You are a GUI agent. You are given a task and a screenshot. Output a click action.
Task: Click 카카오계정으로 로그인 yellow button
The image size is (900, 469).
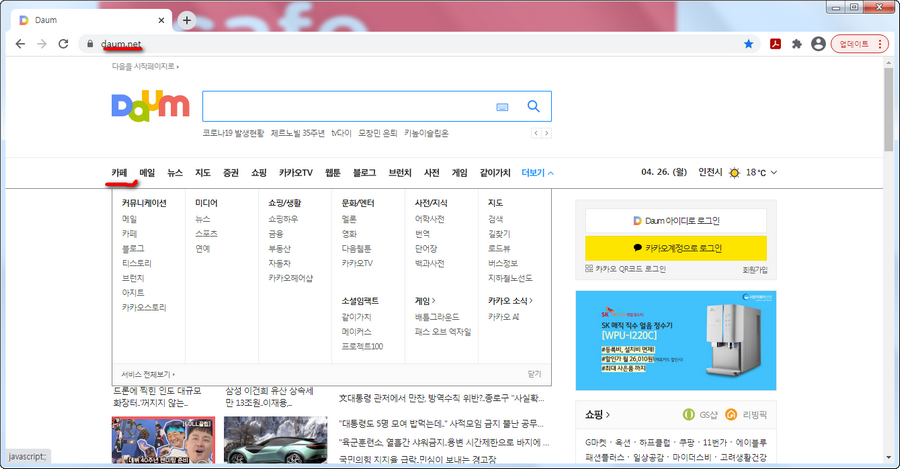[676, 248]
